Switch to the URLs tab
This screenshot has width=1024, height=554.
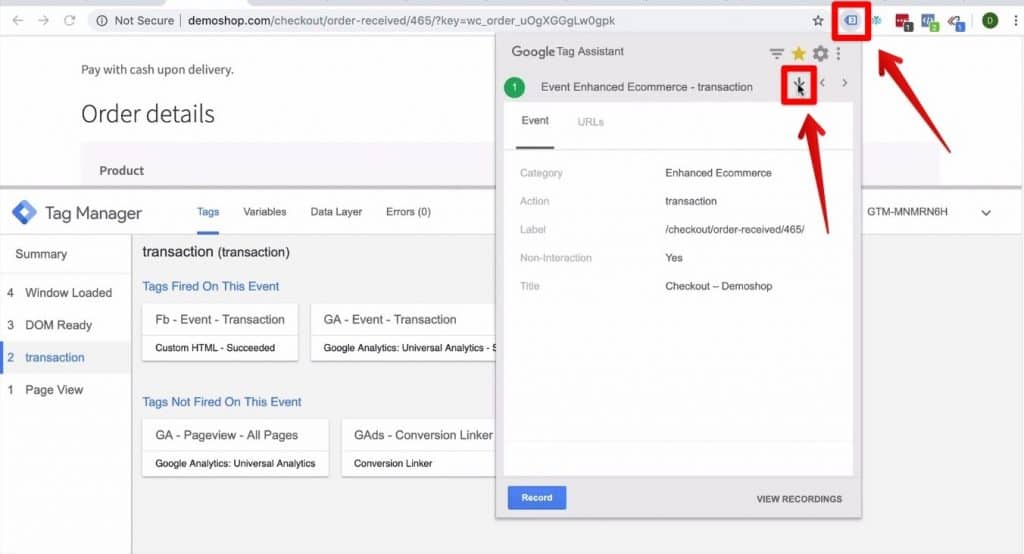click(590, 122)
